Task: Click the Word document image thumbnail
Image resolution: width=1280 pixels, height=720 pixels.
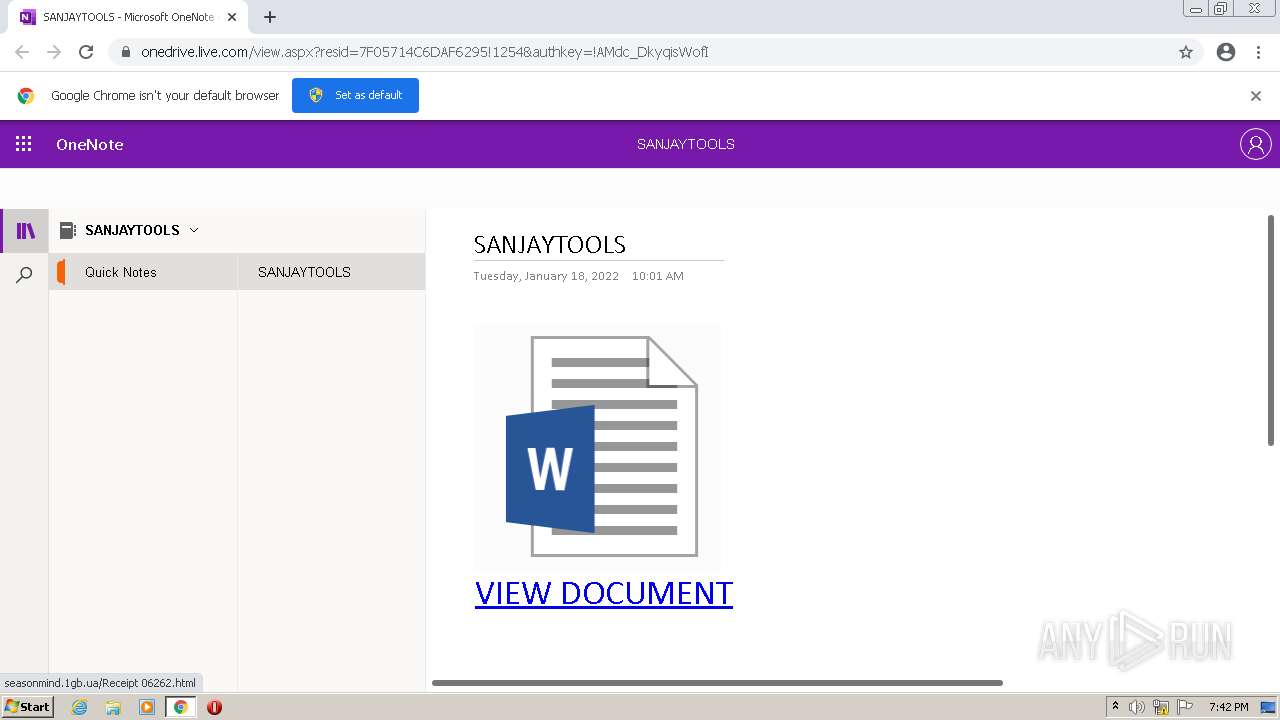Action: click(x=597, y=447)
